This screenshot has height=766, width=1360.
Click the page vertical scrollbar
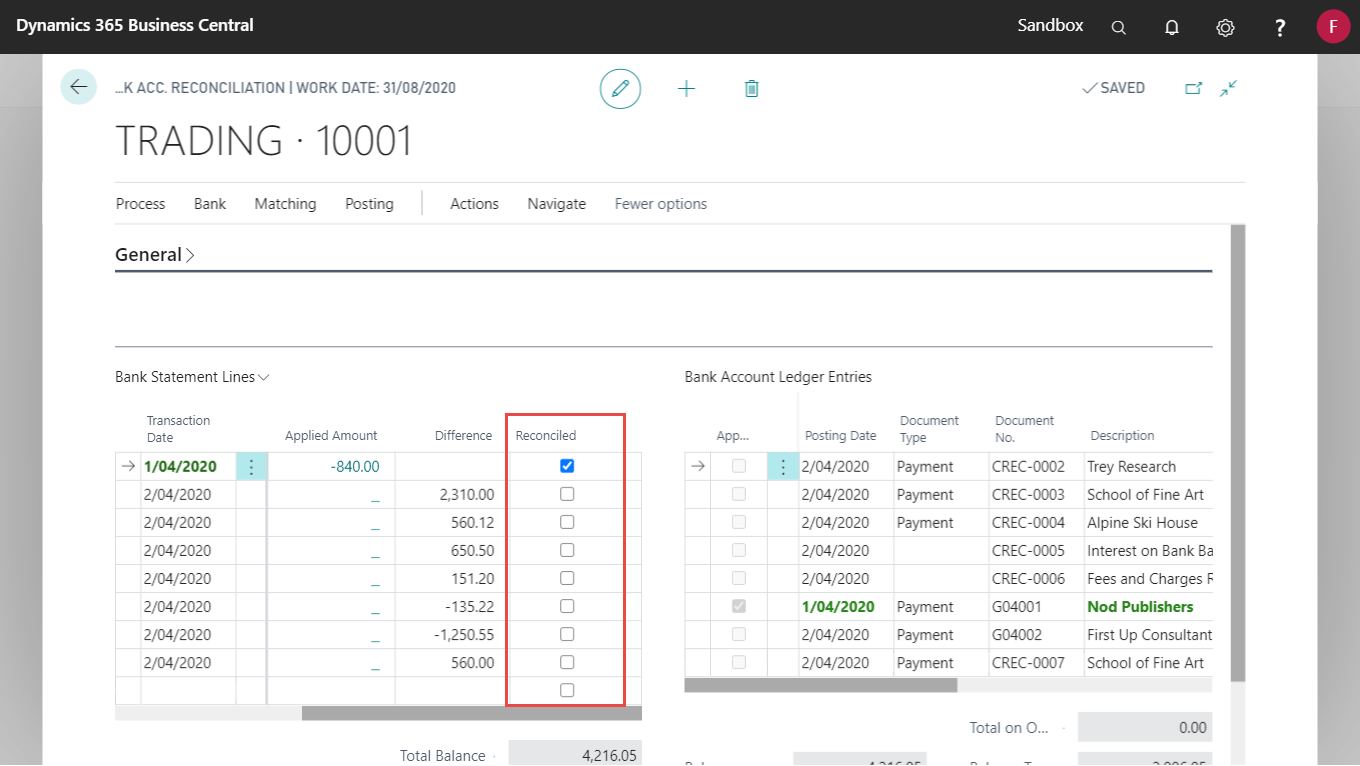click(1238, 452)
